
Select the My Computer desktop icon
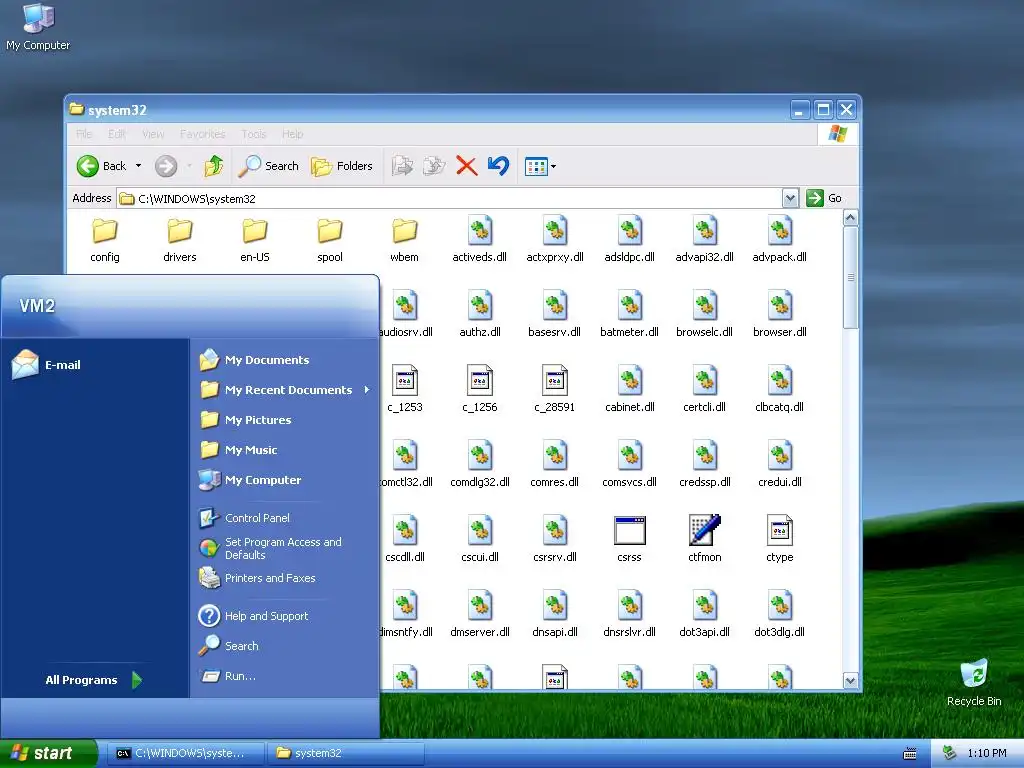tap(38, 27)
